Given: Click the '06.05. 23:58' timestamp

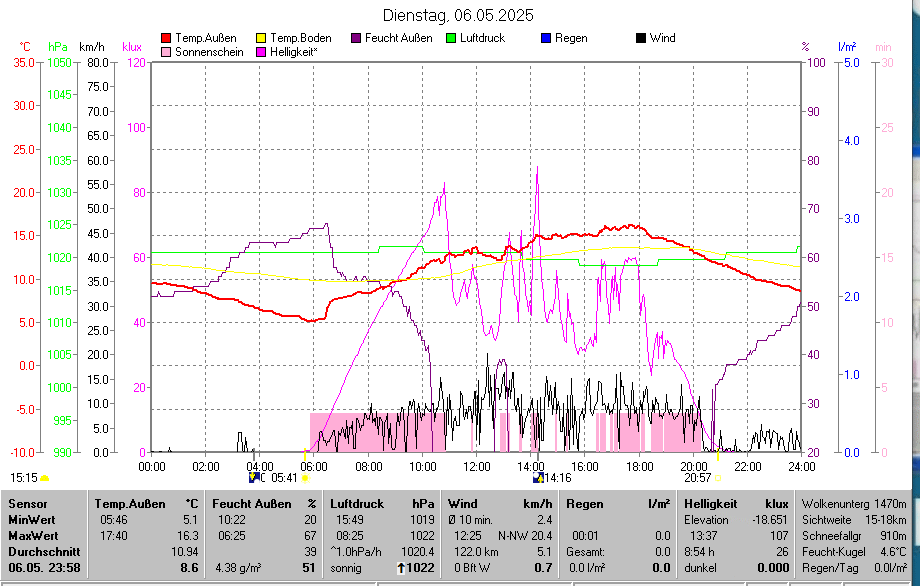Looking at the screenshot, I should point(44,568).
